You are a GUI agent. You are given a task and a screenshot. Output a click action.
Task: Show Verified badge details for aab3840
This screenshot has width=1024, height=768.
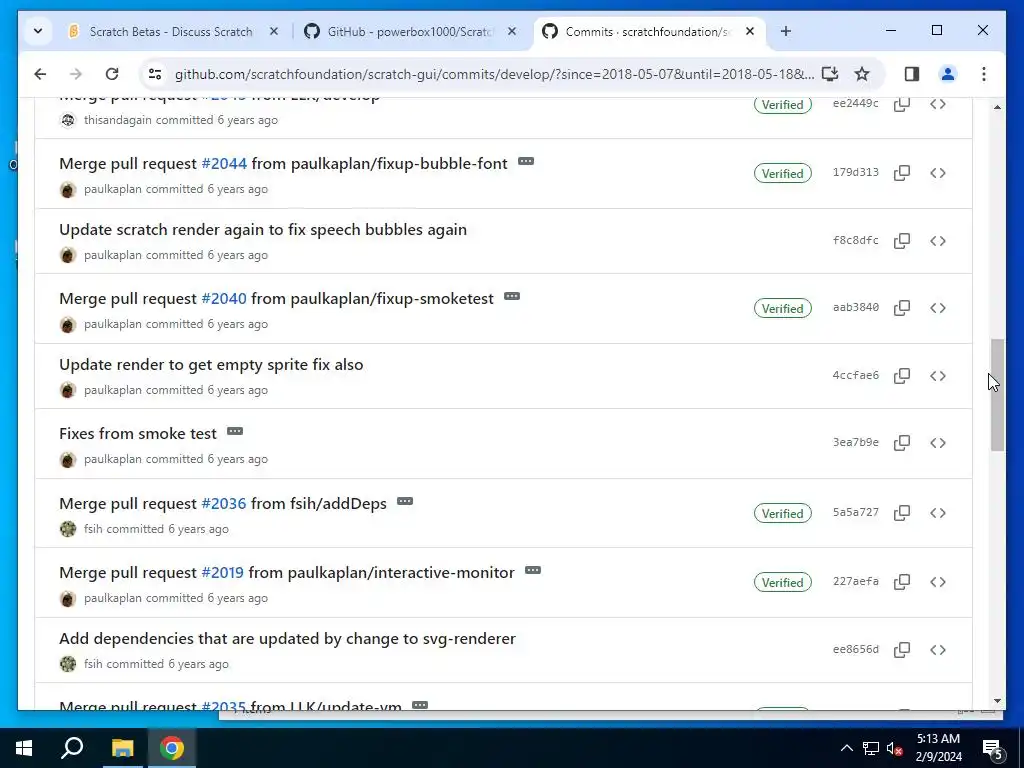pyautogui.click(x=782, y=308)
